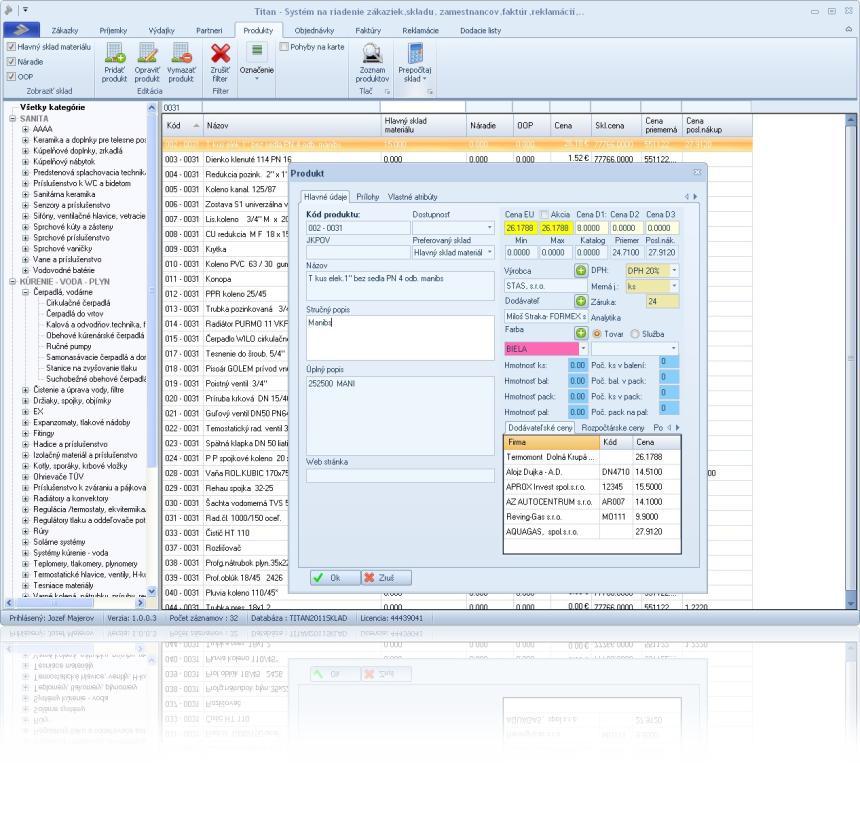Click the application logo button
The width and height of the screenshot is (860, 815).
[21, 30]
